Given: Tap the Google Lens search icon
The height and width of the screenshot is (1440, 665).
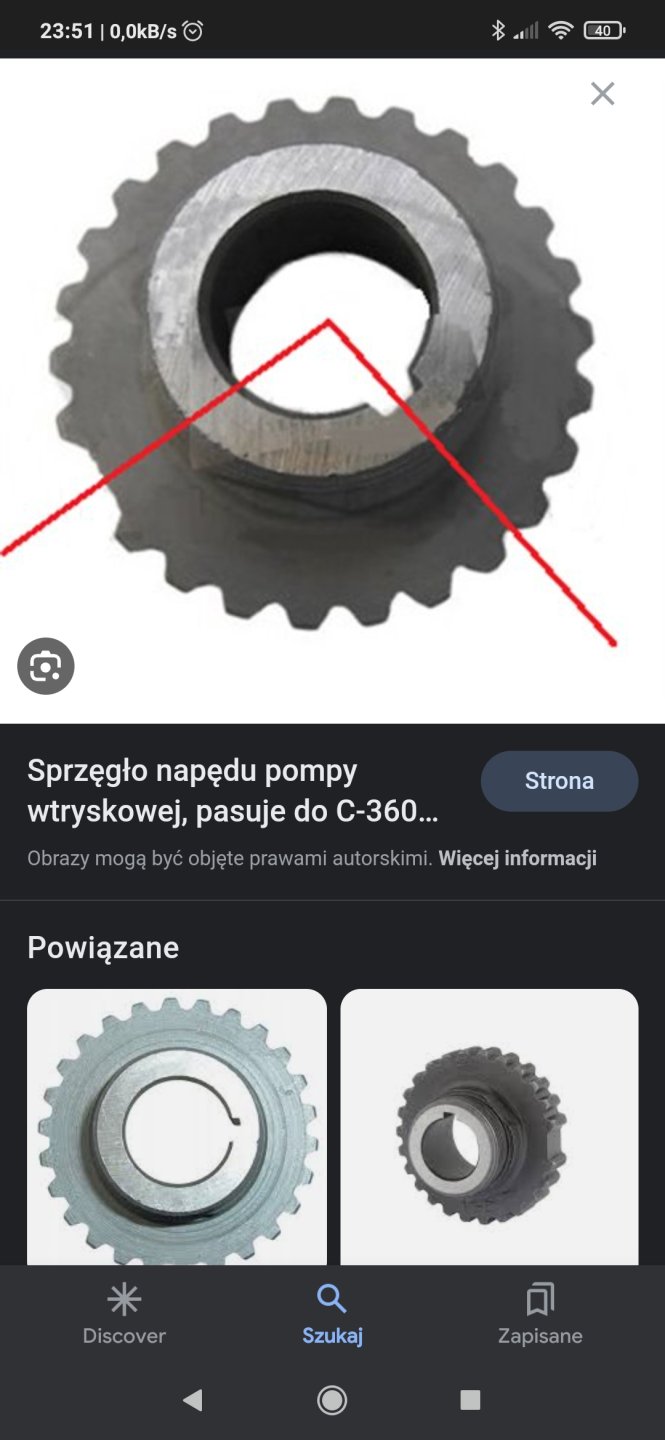Looking at the screenshot, I should (x=46, y=666).
